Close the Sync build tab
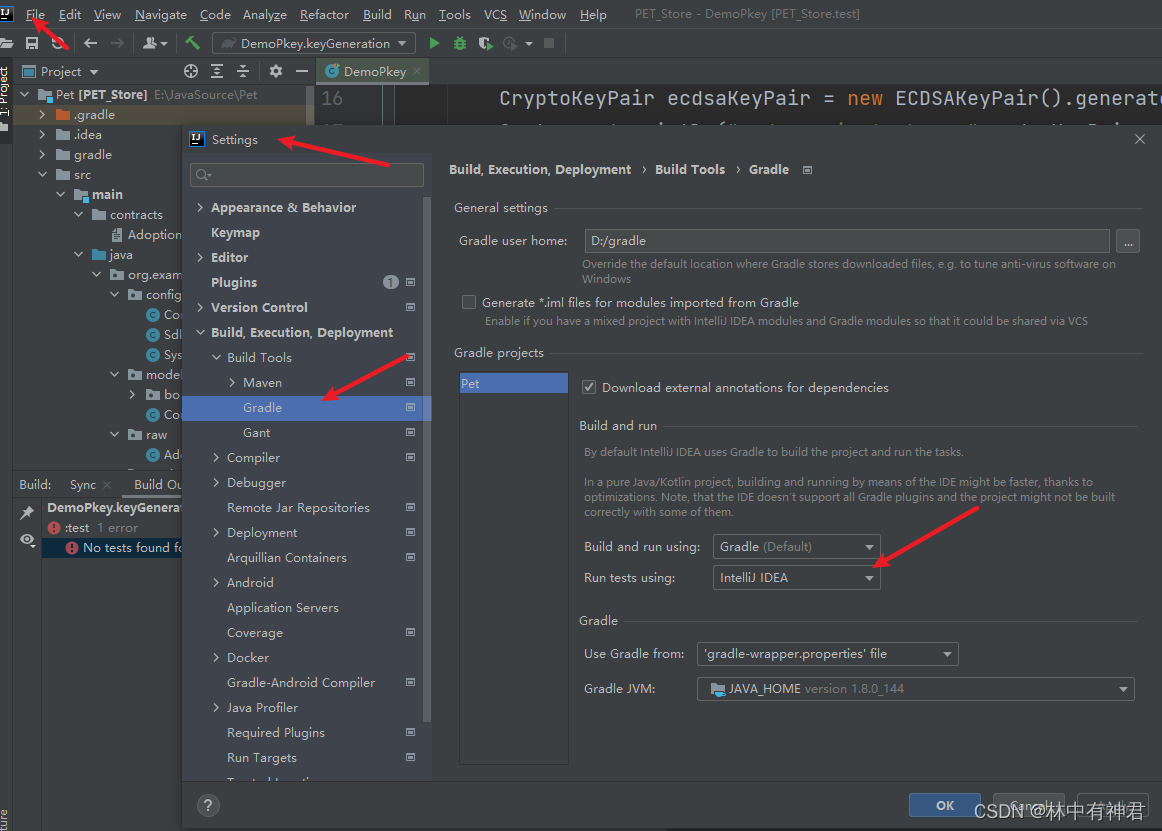 tap(107, 485)
